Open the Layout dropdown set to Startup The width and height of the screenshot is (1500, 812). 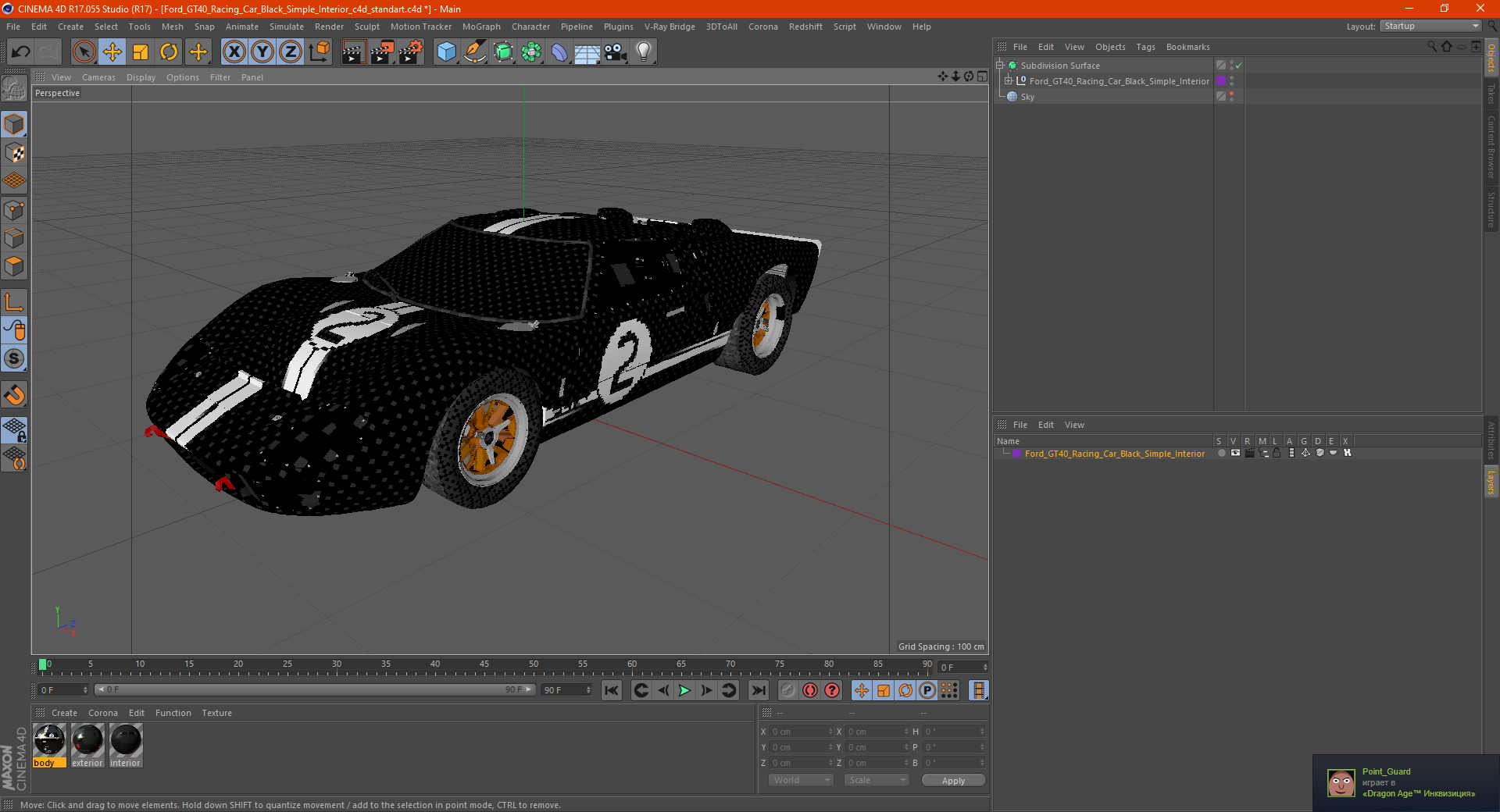click(1431, 26)
